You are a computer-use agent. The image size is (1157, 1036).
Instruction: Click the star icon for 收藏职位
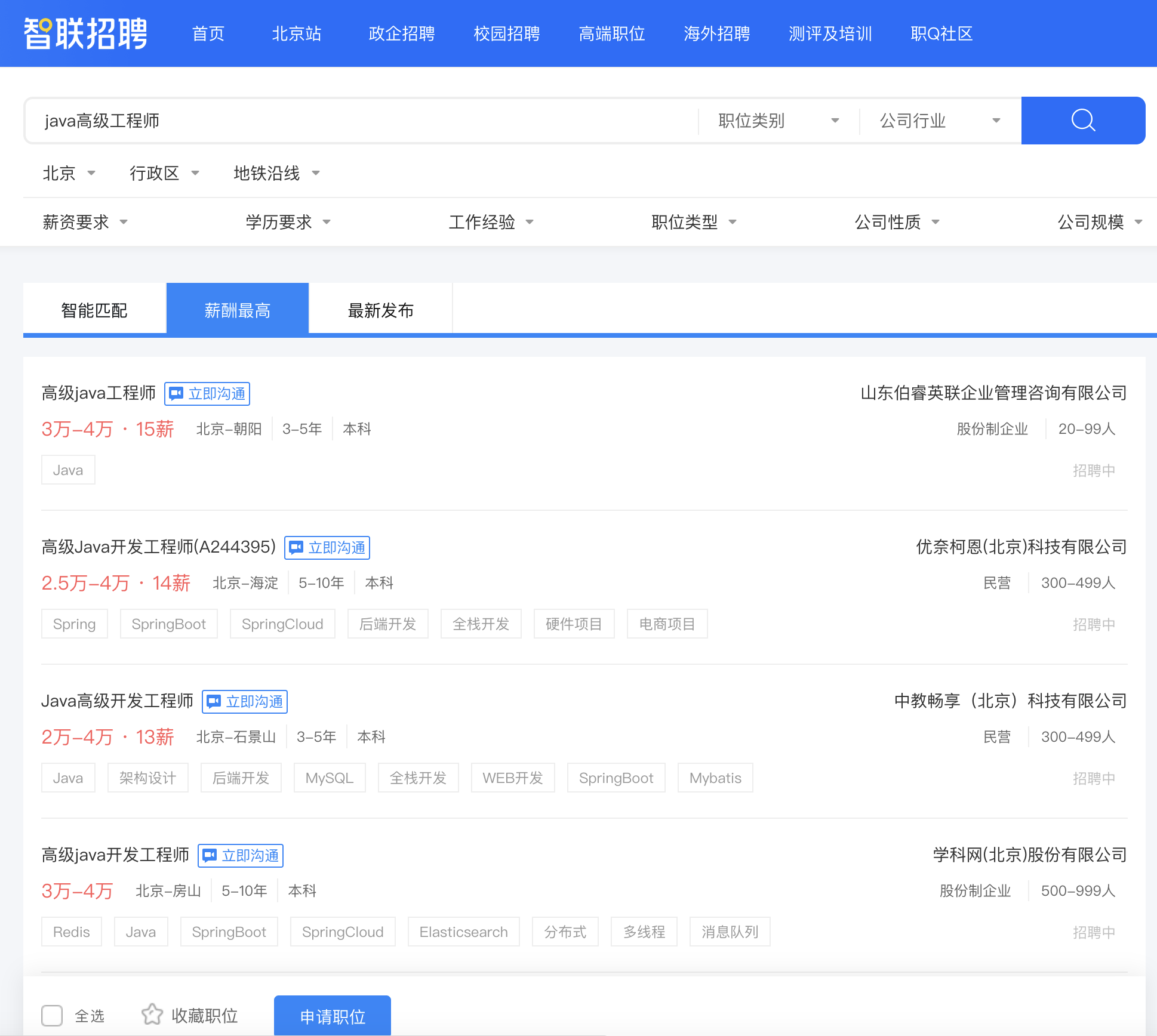[152, 1015]
